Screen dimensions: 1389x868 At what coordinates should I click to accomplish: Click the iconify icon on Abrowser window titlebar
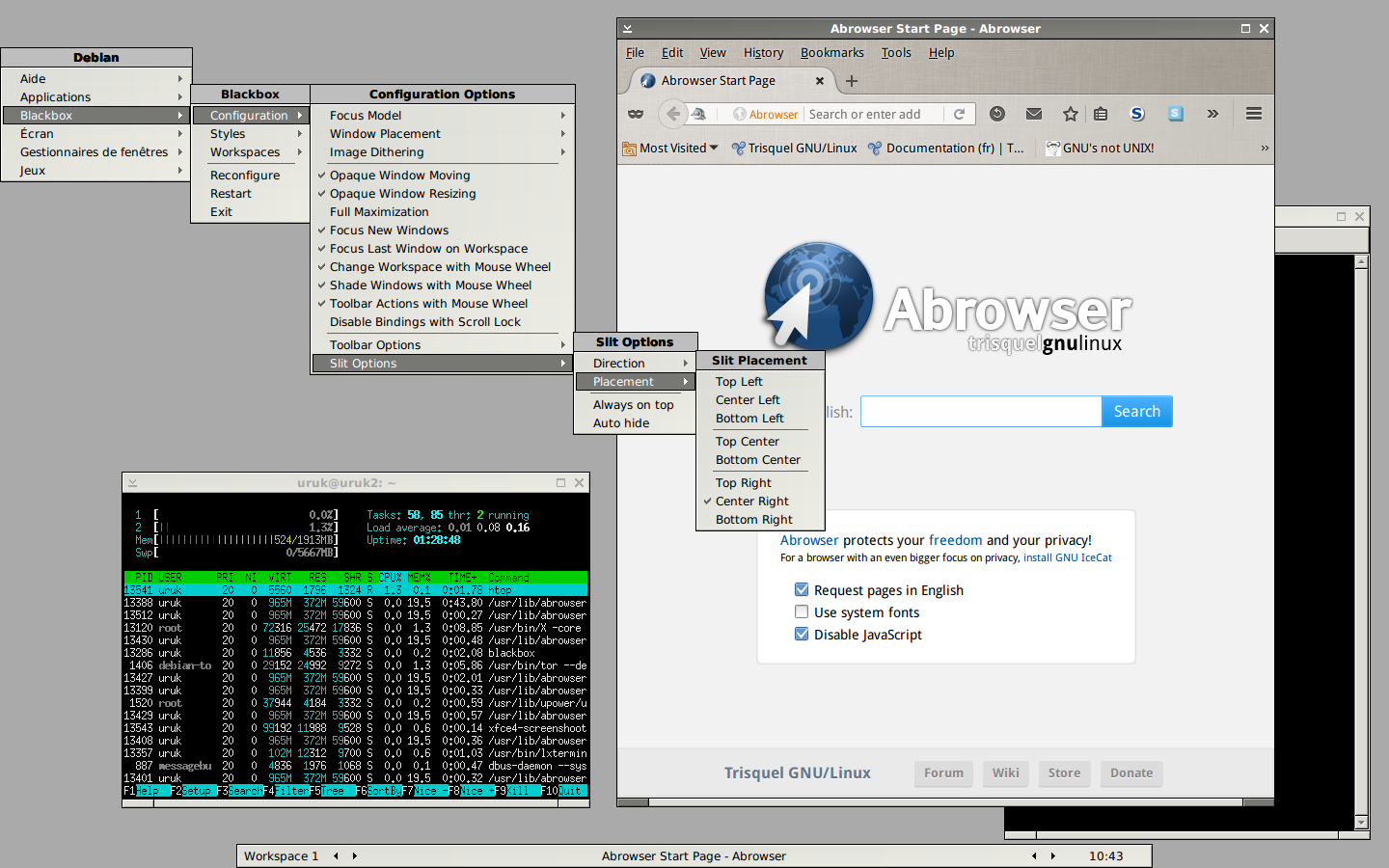pos(627,29)
